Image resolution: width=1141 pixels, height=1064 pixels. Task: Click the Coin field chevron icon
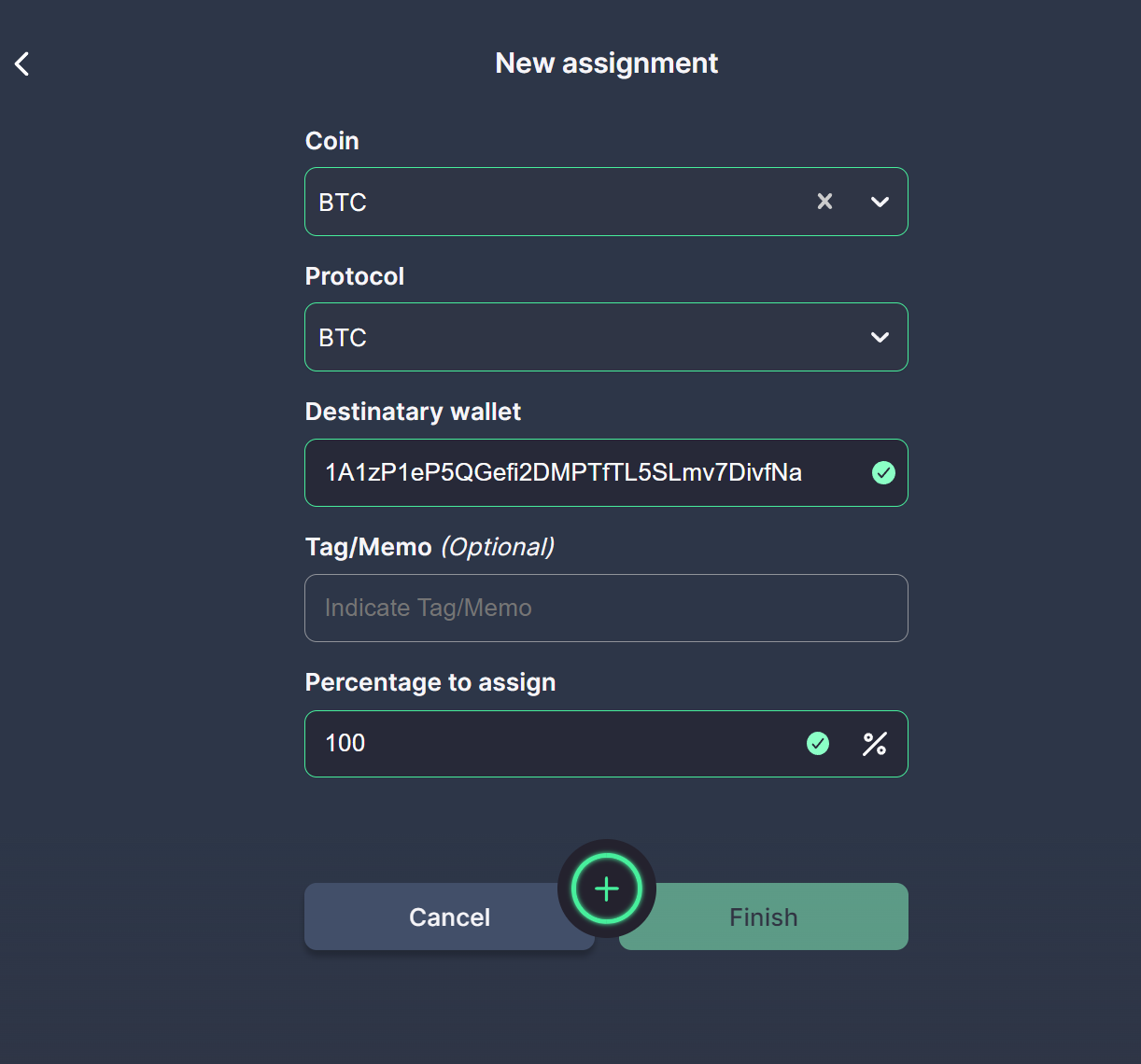[879, 202]
